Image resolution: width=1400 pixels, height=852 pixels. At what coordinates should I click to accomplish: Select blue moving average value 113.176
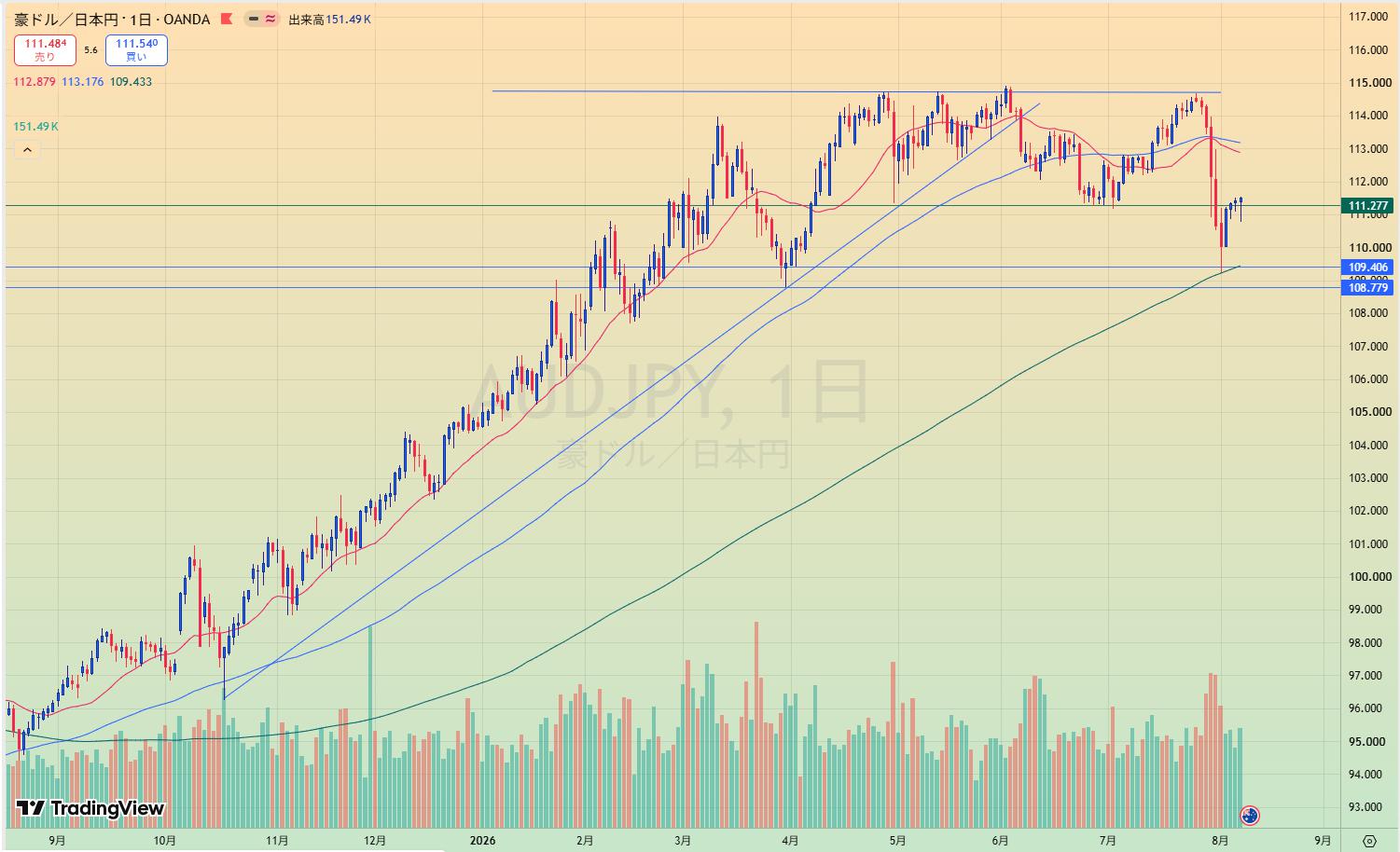[x=82, y=82]
